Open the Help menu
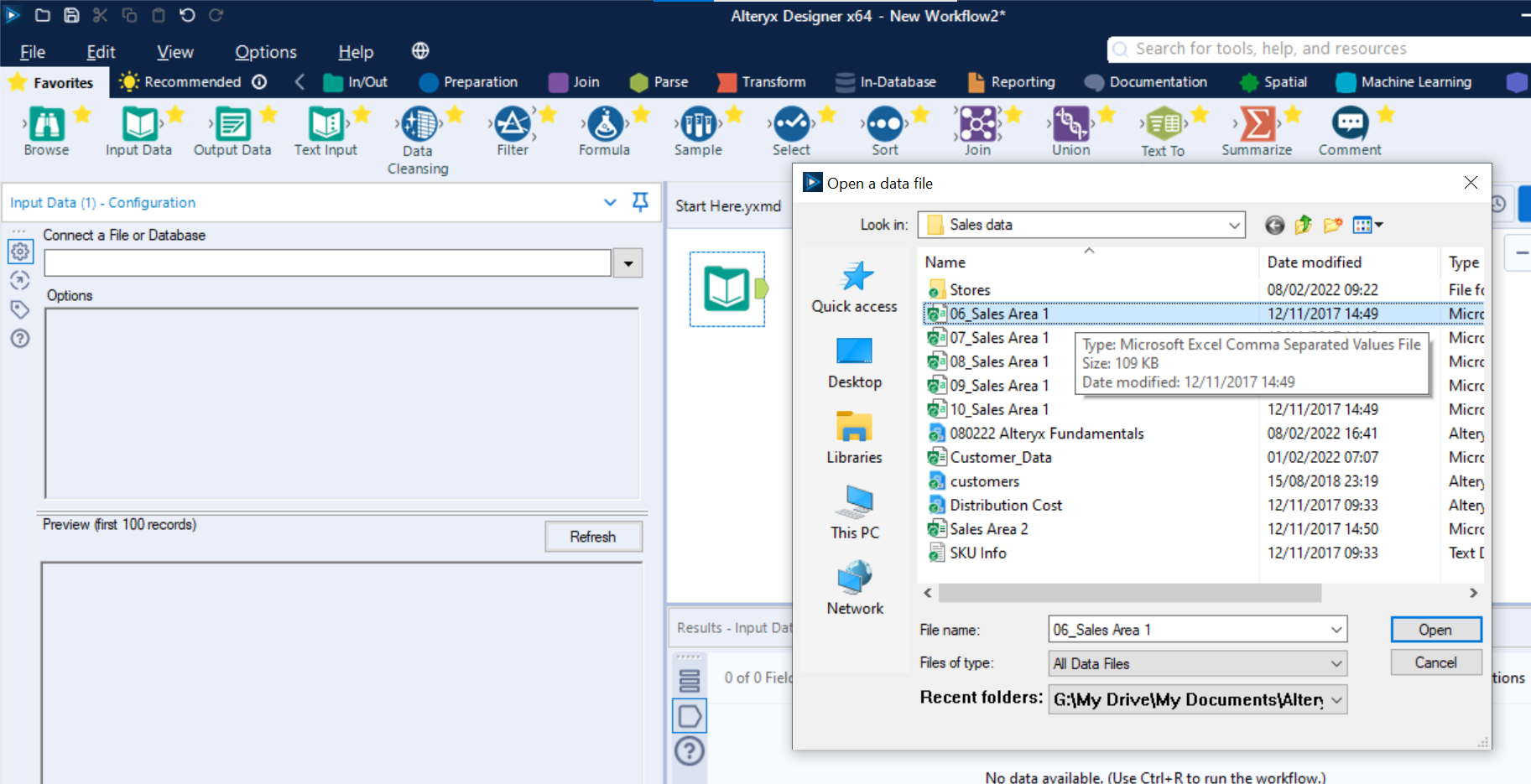1531x784 pixels. [356, 52]
